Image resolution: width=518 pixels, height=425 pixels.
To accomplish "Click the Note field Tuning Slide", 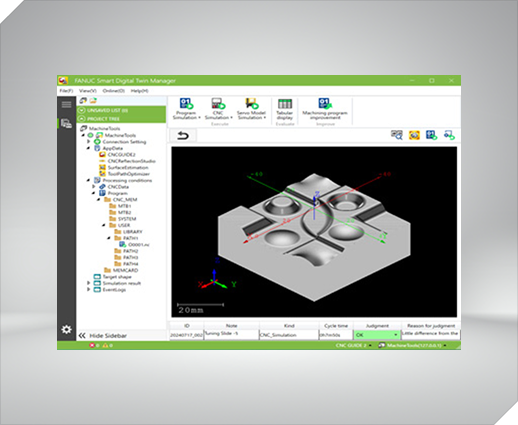I will click(231, 335).
